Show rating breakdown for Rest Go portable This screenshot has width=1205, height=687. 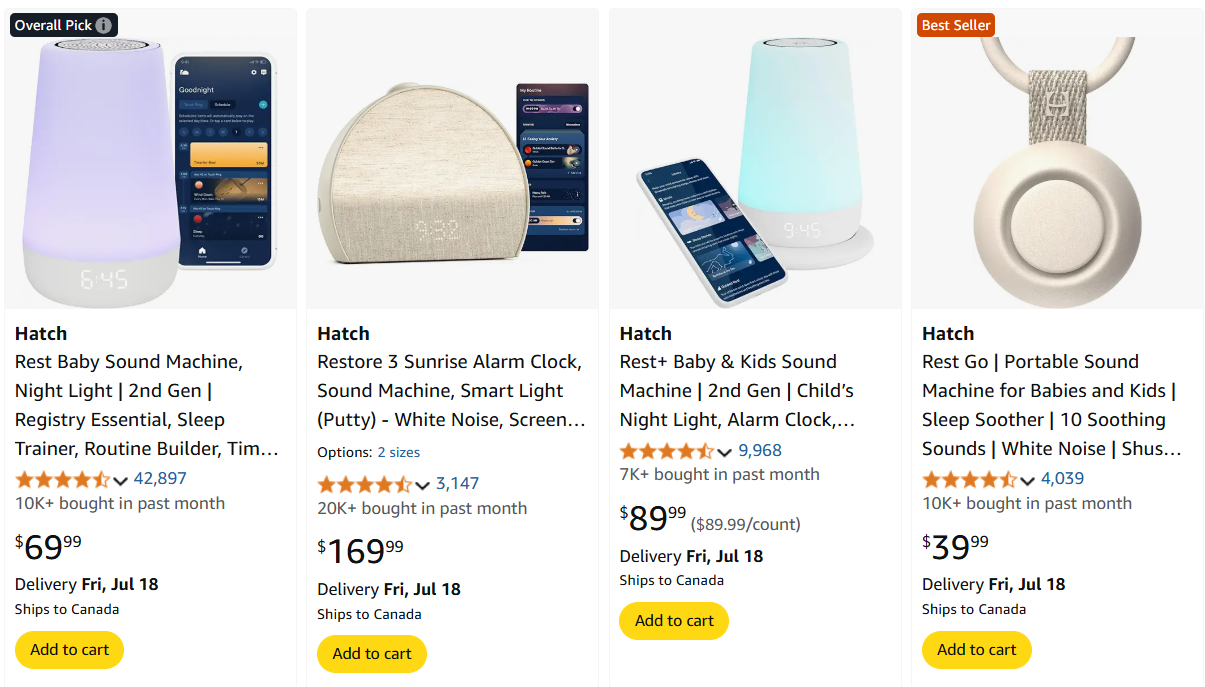[1027, 480]
